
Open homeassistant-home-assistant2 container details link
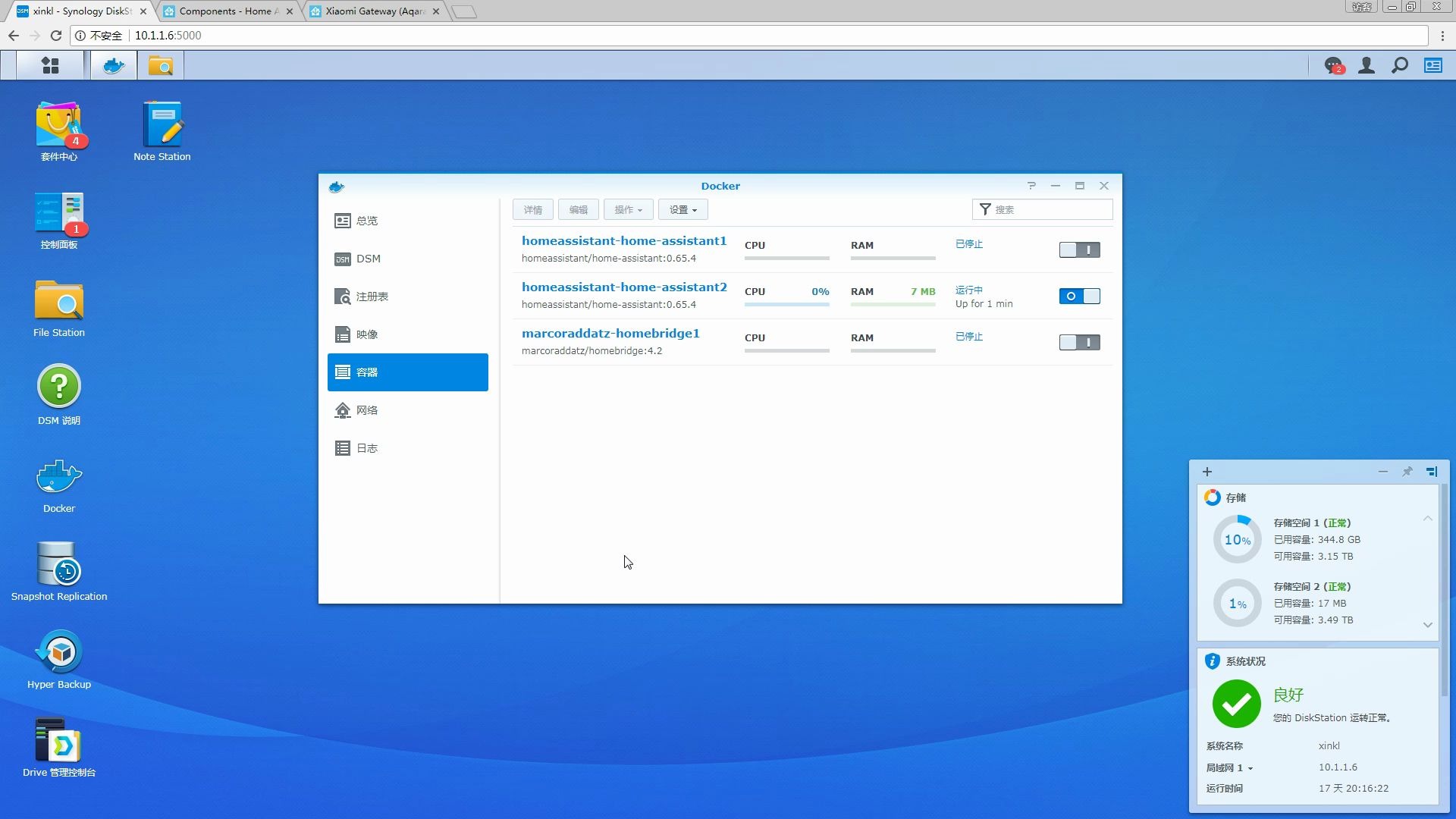click(624, 287)
